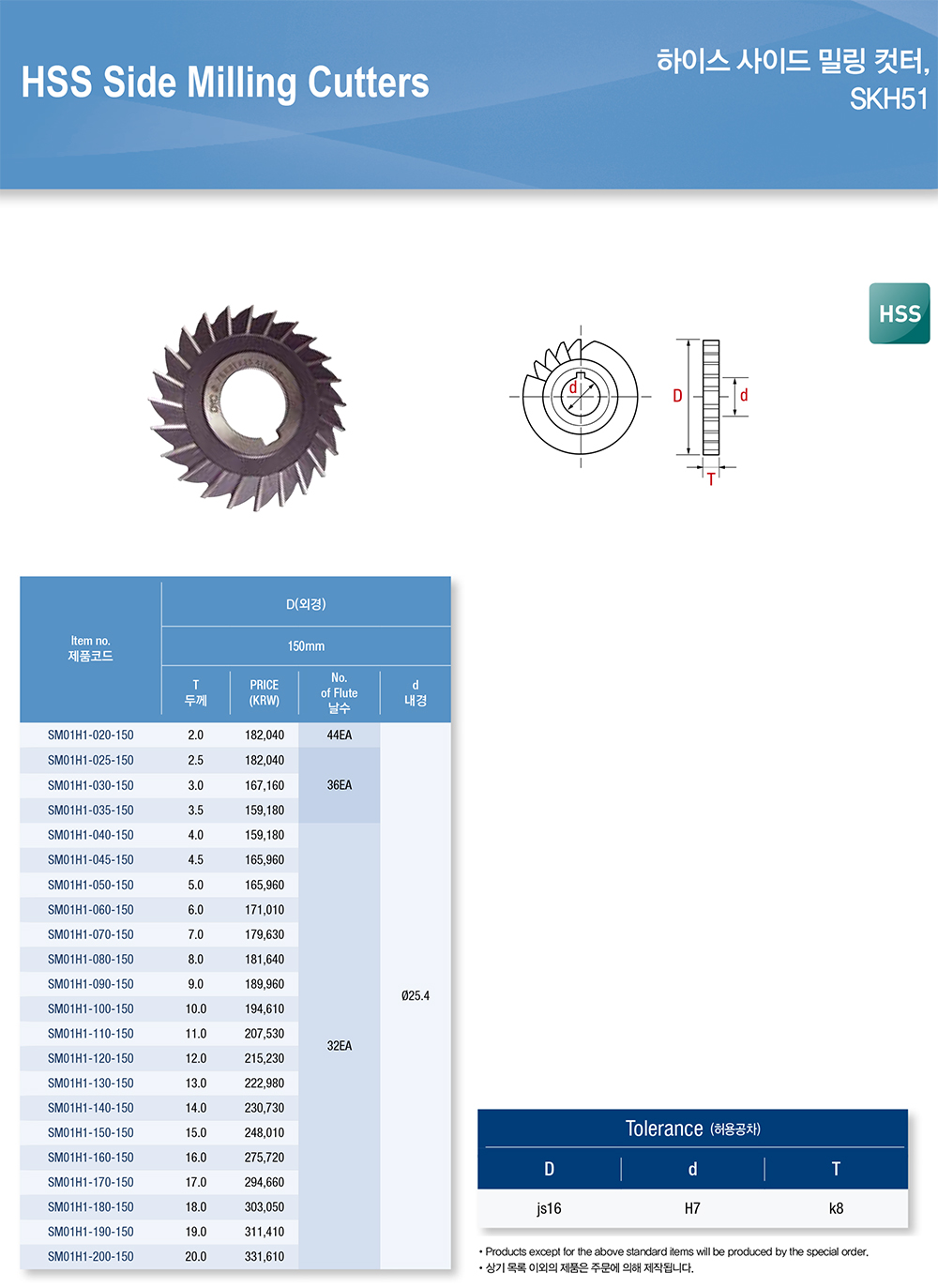The image size is (938, 1288).
Task: Click the '36EA' flute count cell
Action: point(339,785)
